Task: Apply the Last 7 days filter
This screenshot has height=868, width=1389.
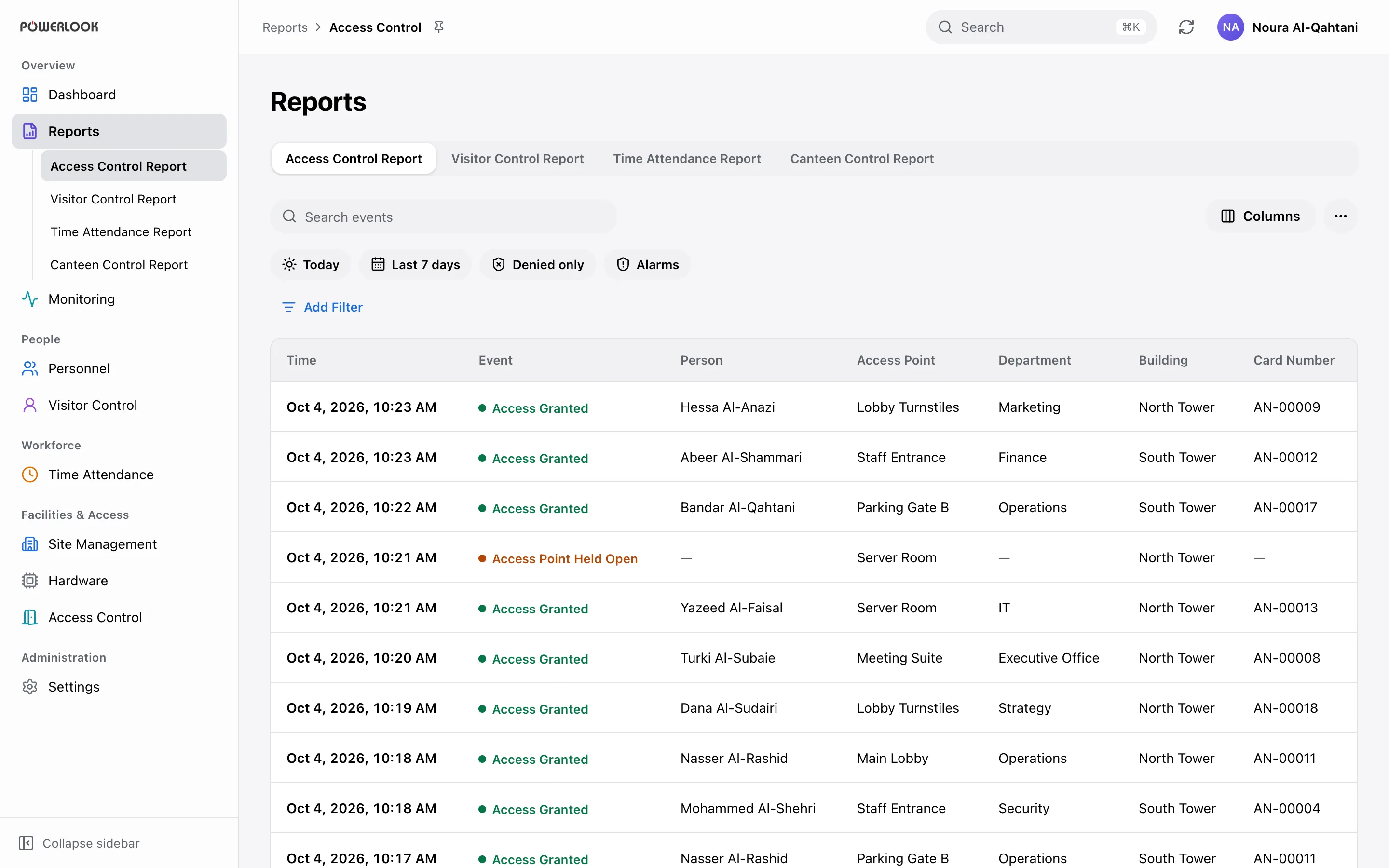Action: pos(416,265)
